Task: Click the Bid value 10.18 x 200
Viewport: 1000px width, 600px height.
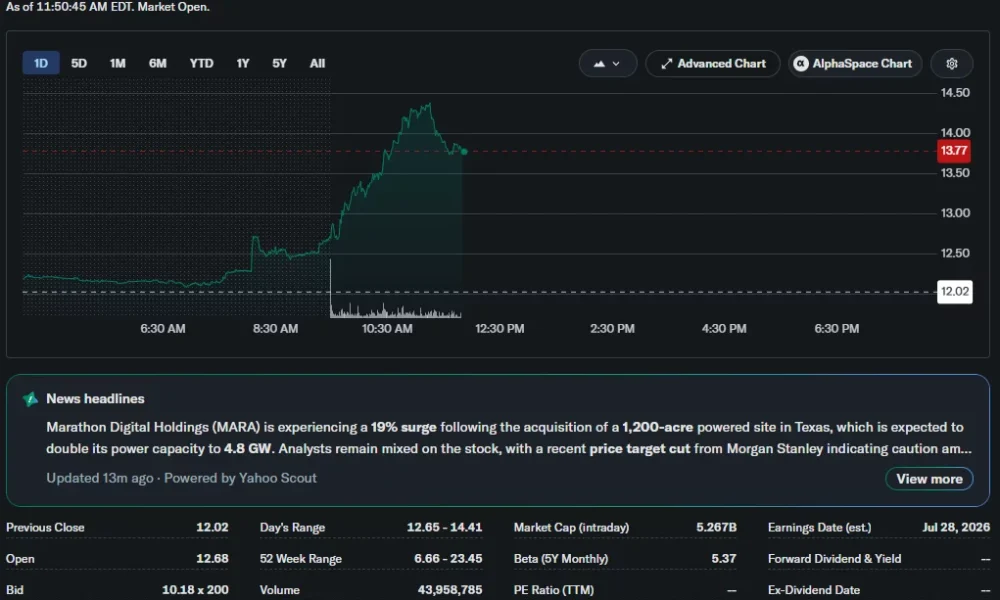Action: tap(195, 590)
